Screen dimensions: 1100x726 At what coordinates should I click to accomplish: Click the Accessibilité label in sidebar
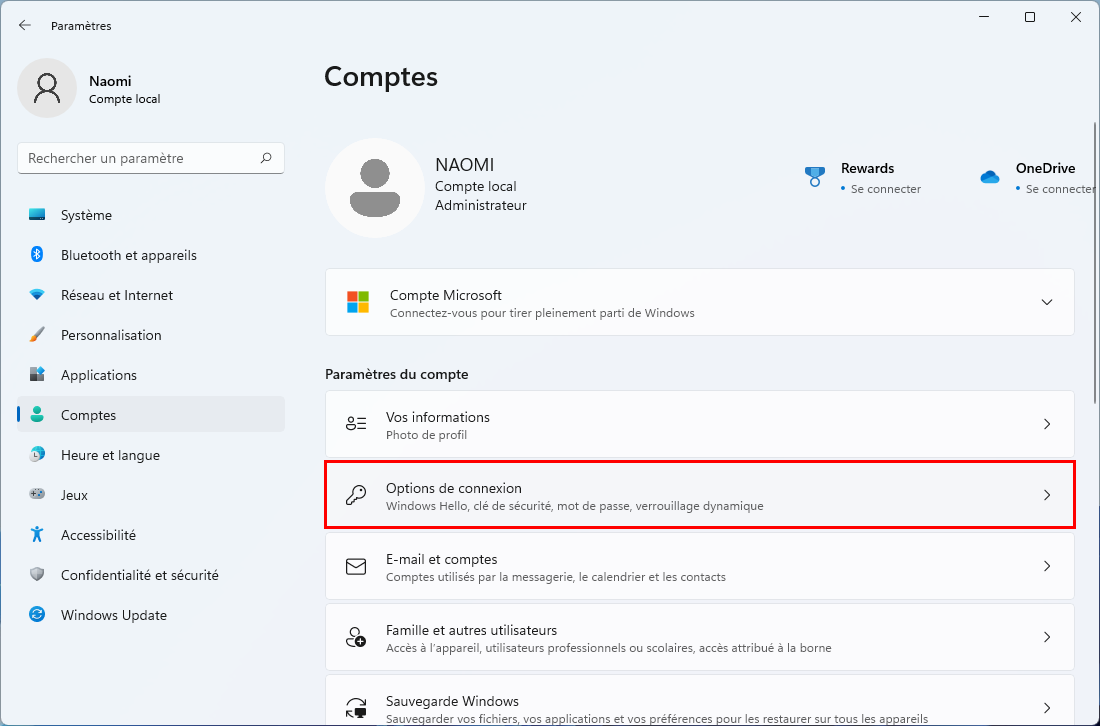tap(98, 535)
